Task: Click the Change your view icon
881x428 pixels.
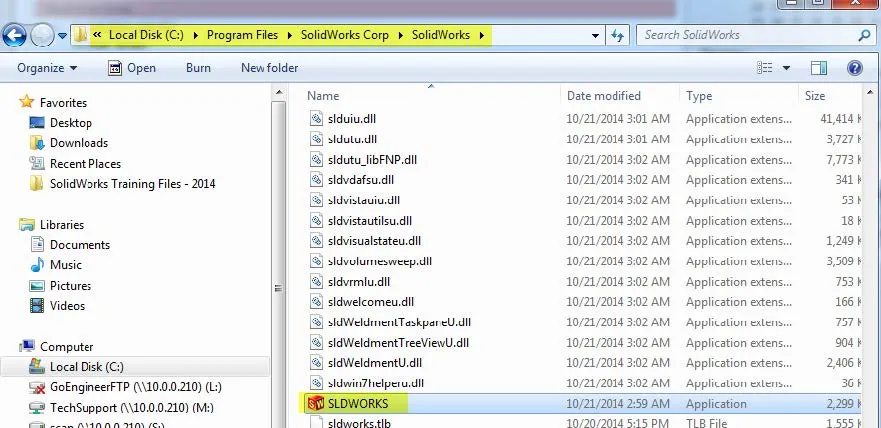Action: [765, 68]
